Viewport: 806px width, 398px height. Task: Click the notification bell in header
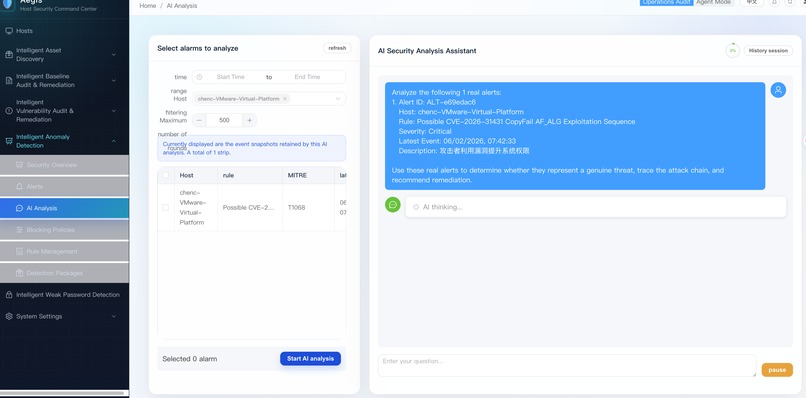click(x=774, y=3)
